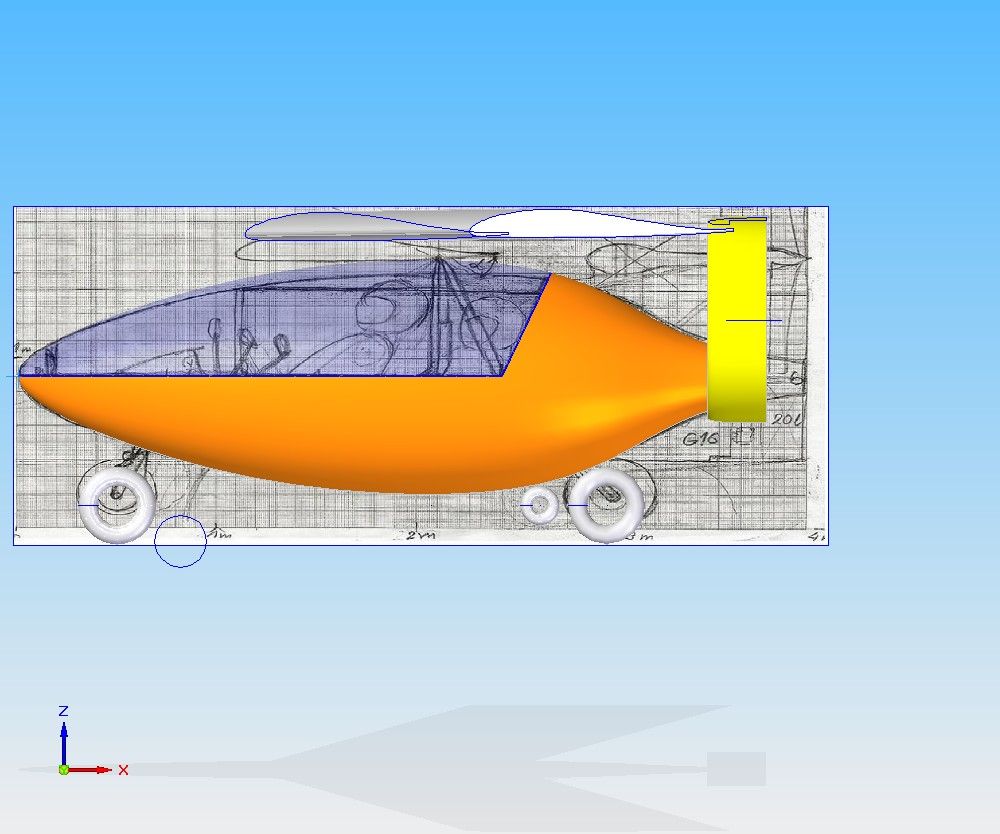This screenshot has width=1000, height=834.
Task: Click the G16 label on blueprint
Action: pyautogui.click(x=702, y=438)
